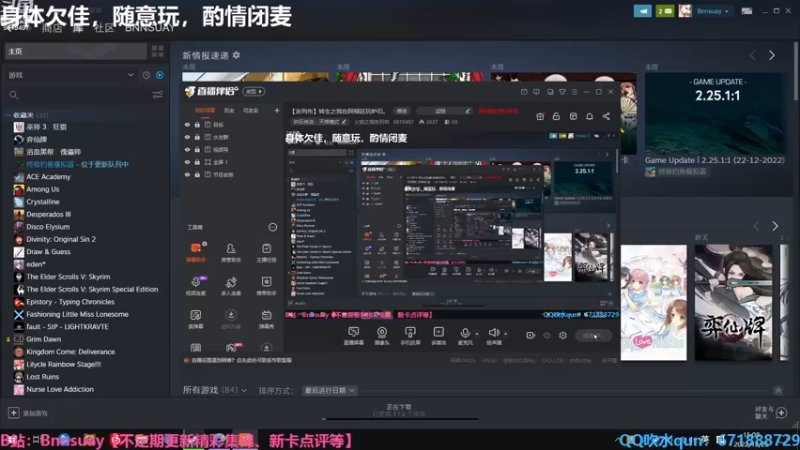
Task: Toggle lock on the 全屏 1 source
Action: (197, 162)
